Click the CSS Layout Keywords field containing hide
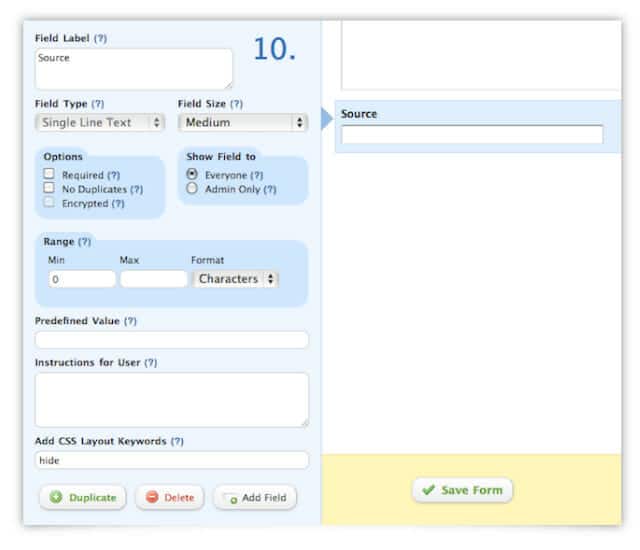Screen dimensions: 640x550 point(172,460)
